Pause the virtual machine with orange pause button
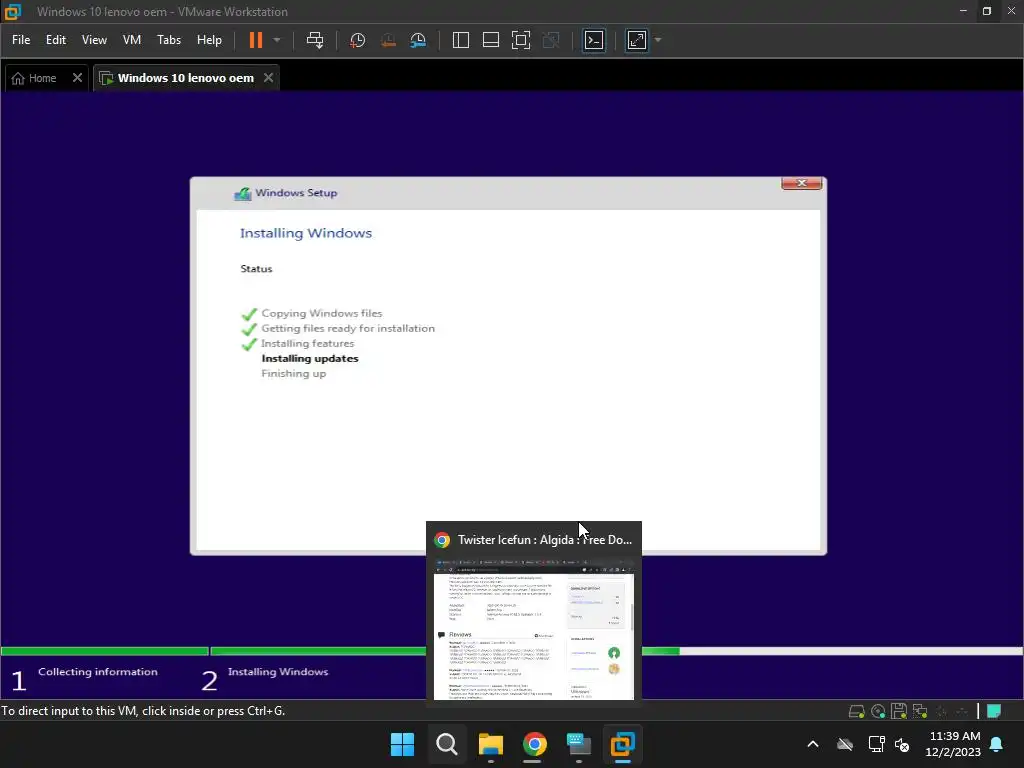 255,40
